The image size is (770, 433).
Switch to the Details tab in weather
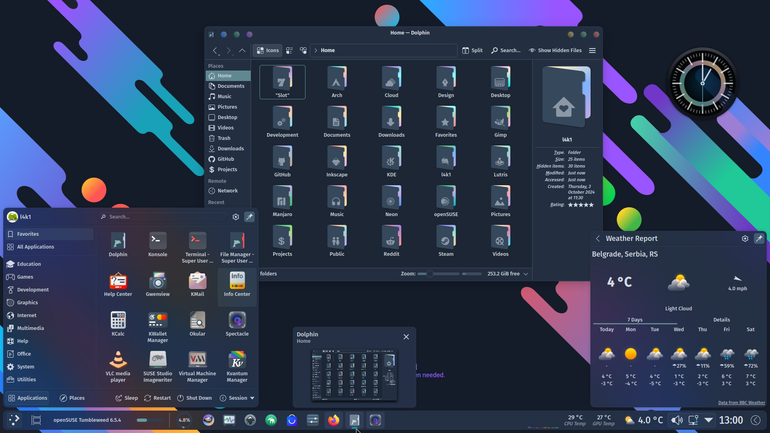(721, 320)
